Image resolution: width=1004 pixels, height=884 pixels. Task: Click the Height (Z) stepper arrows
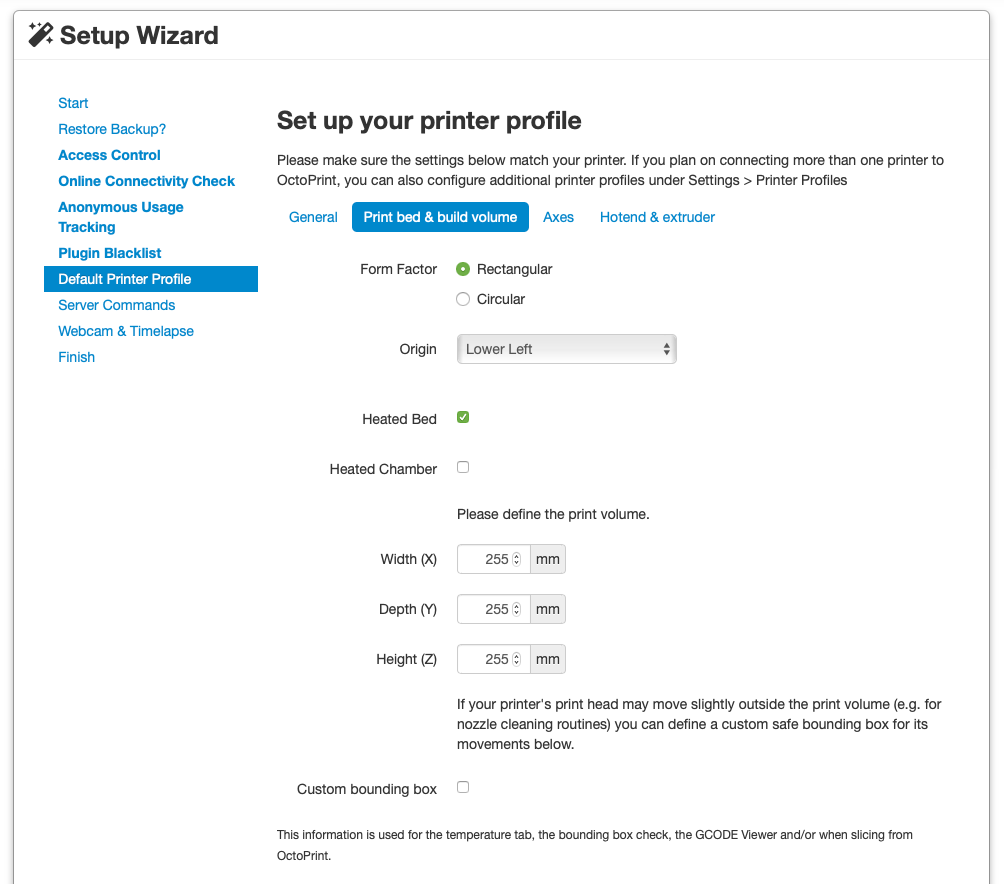click(x=517, y=659)
